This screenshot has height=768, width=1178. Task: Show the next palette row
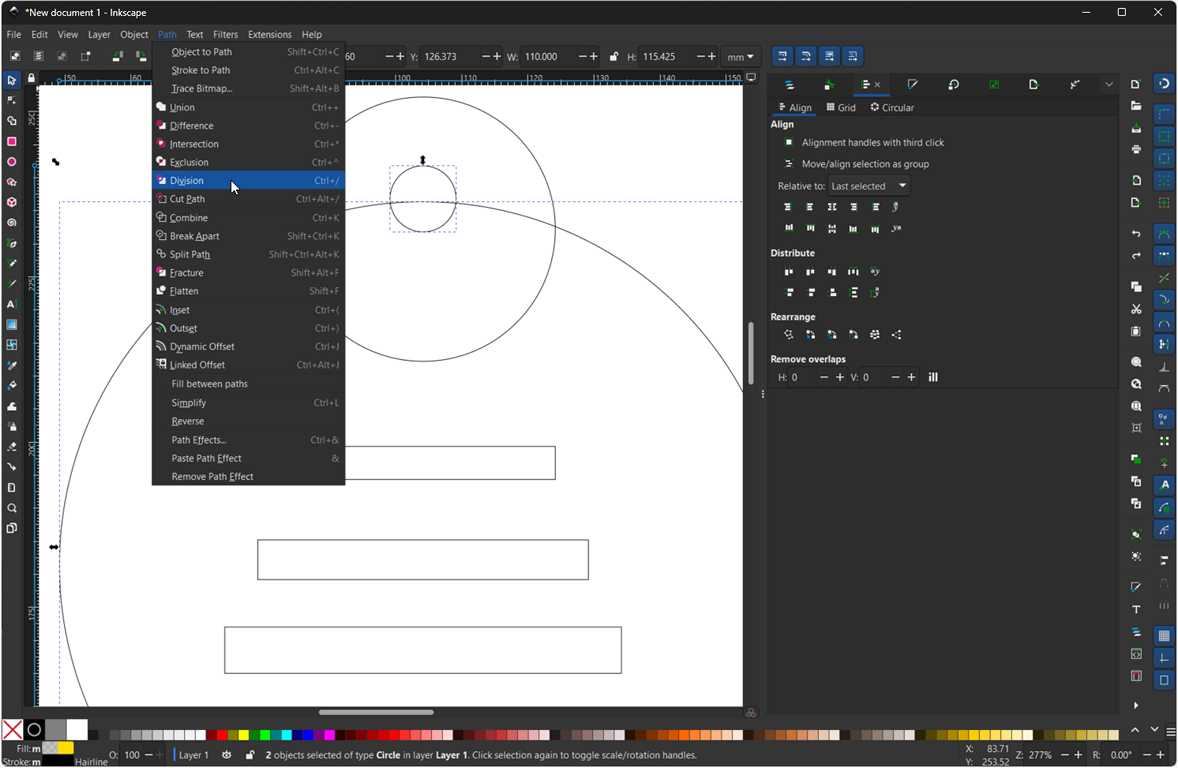[x=1155, y=730]
